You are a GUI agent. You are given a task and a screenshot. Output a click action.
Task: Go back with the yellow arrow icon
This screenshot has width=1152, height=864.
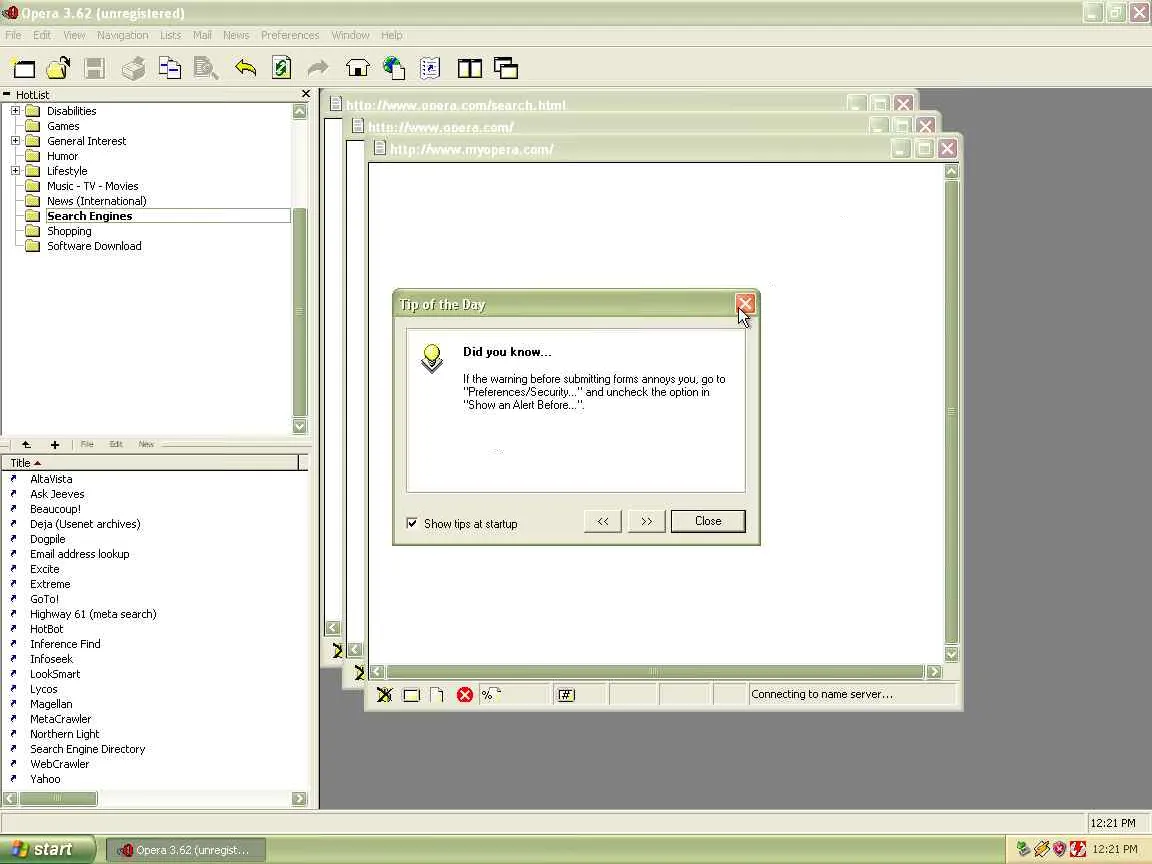click(x=245, y=68)
